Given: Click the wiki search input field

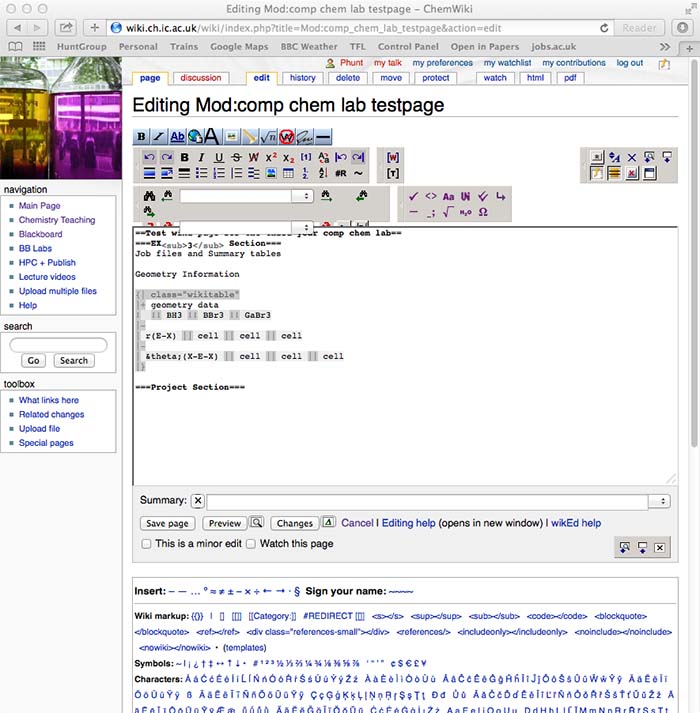Looking at the screenshot, I should tap(57, 345).
